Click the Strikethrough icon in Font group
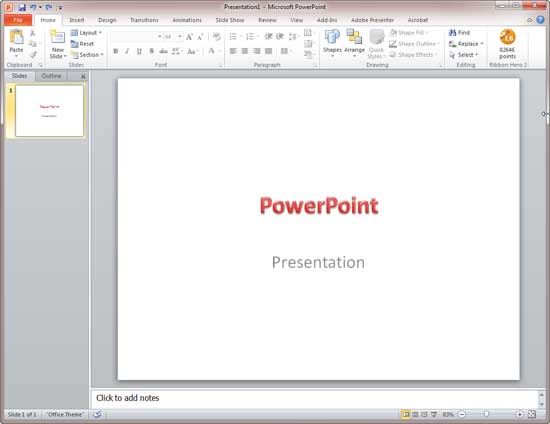Screen dimensions: 550x424 click(163, 51)
